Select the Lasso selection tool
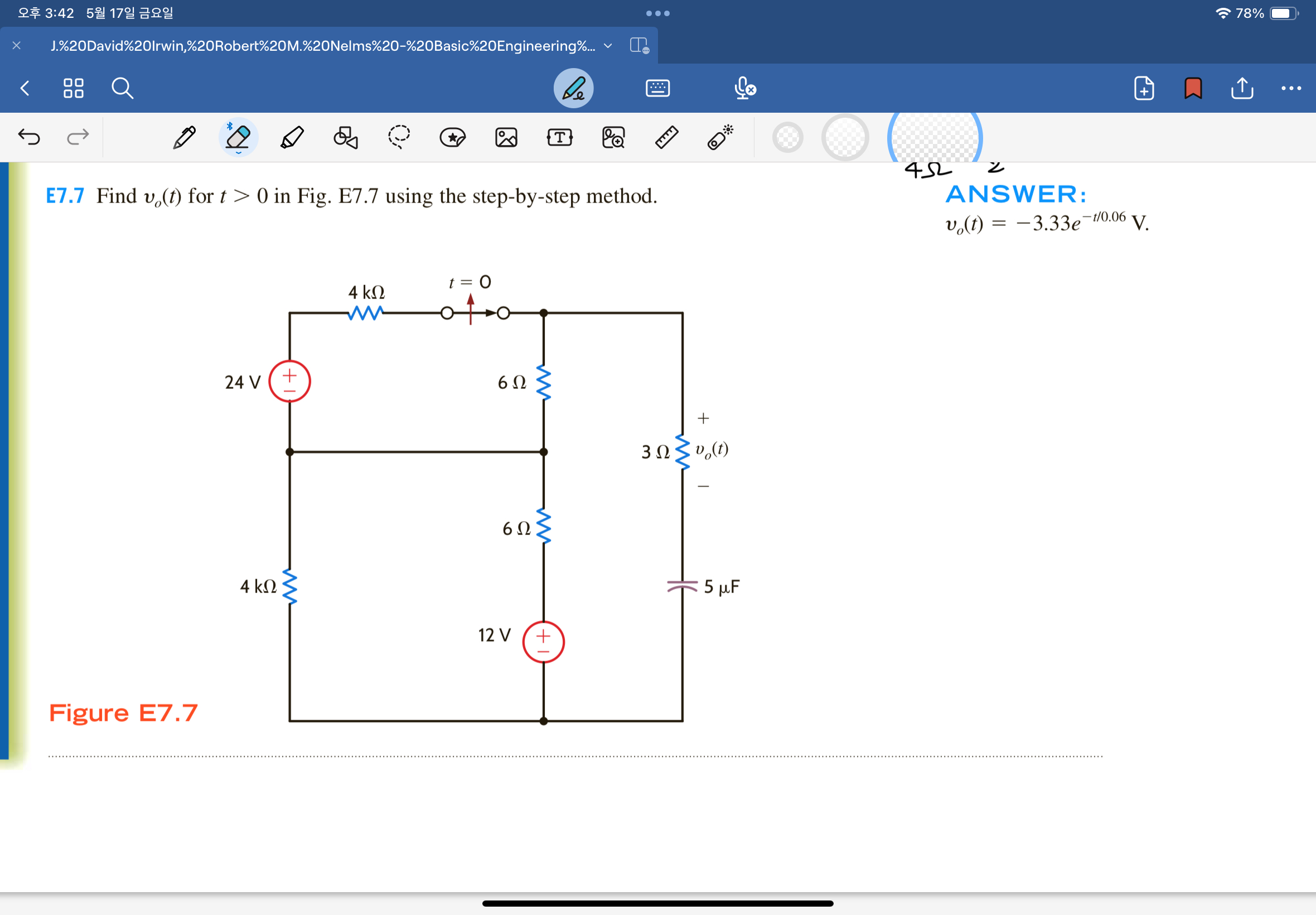Screen dimensions: 1316x915 click(399, 138)
